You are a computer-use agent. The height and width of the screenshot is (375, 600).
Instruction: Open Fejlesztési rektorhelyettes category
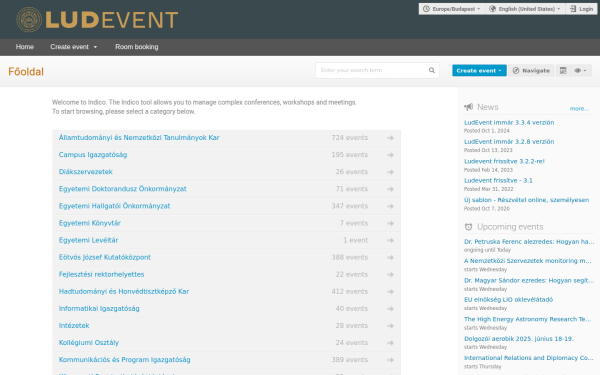tap(101, 274)
